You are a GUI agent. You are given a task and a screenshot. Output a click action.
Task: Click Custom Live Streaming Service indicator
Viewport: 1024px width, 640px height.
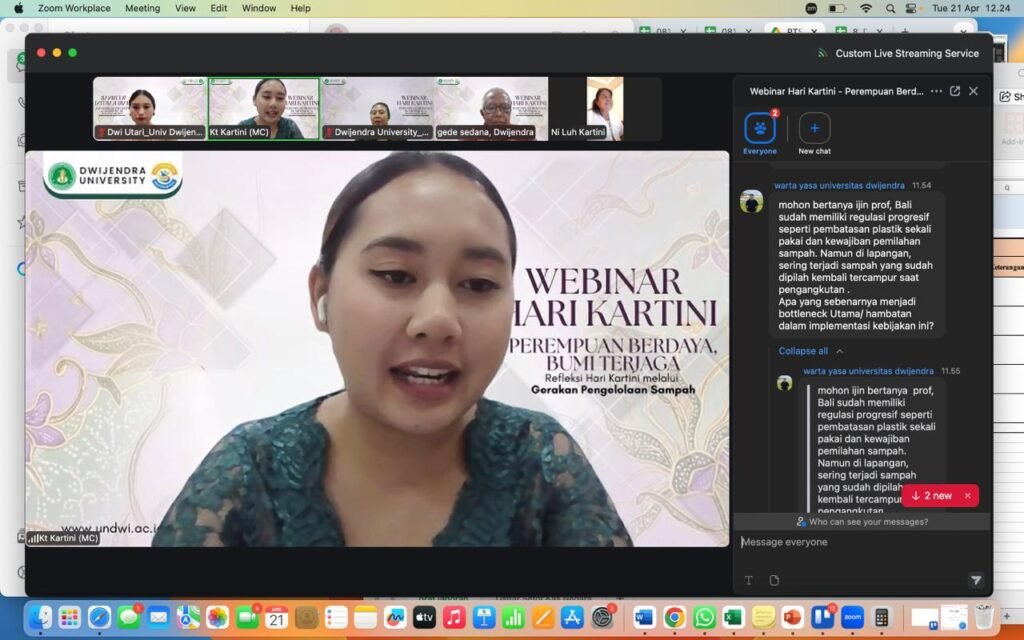click(x=897, y=53)
